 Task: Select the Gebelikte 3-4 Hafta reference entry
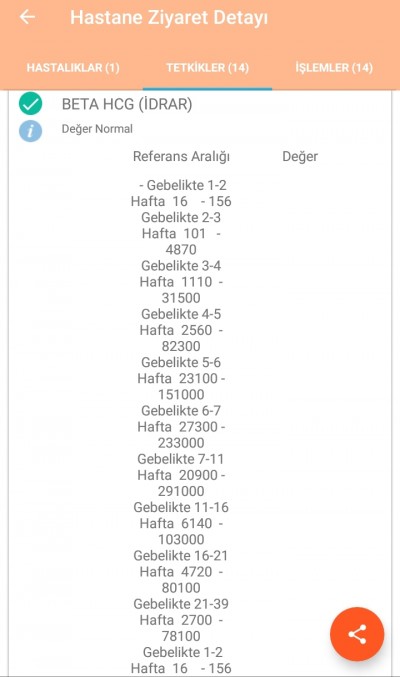pos(181,282)
